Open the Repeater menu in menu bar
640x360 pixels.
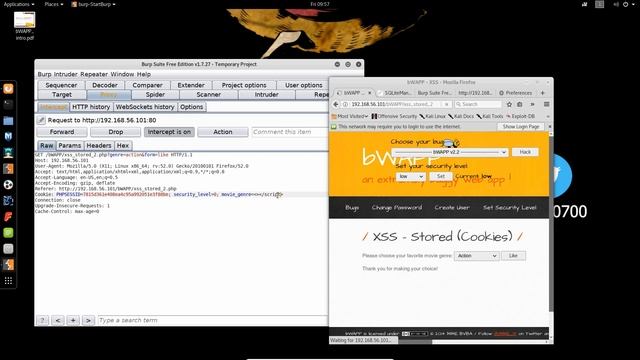click(x=94, y=74)
